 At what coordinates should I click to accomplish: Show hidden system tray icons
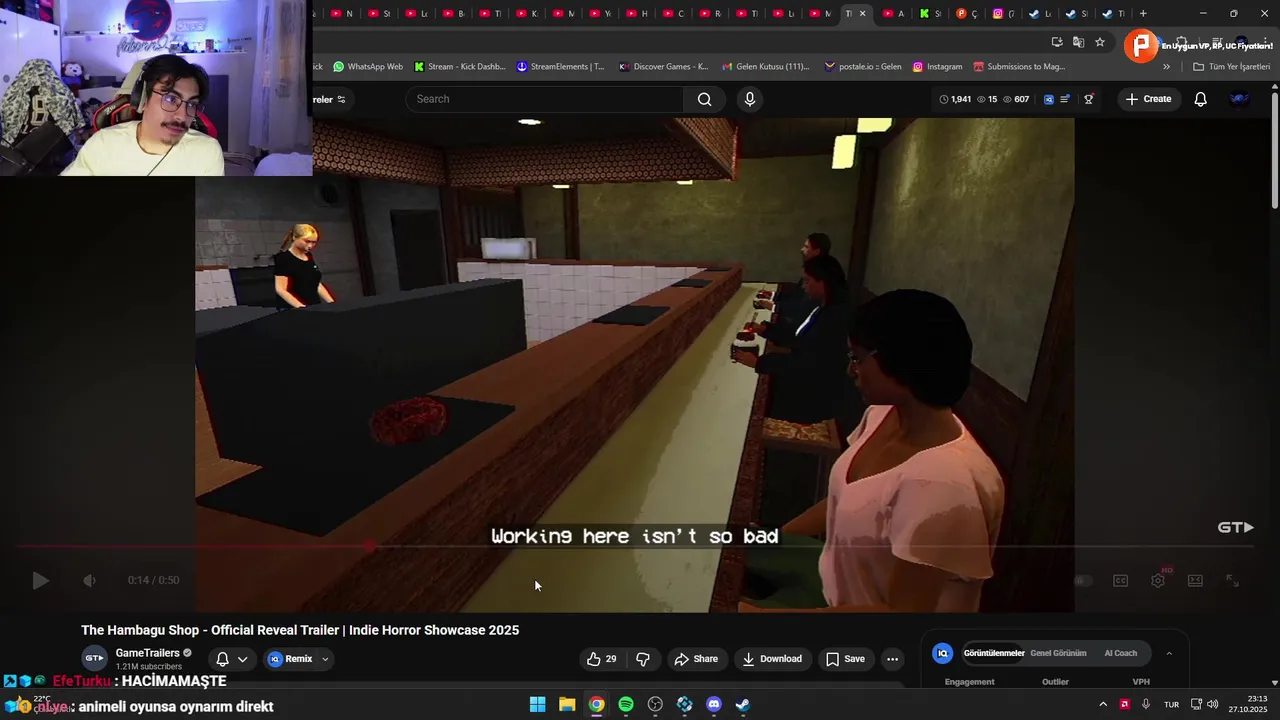(x=1103, y=704)
